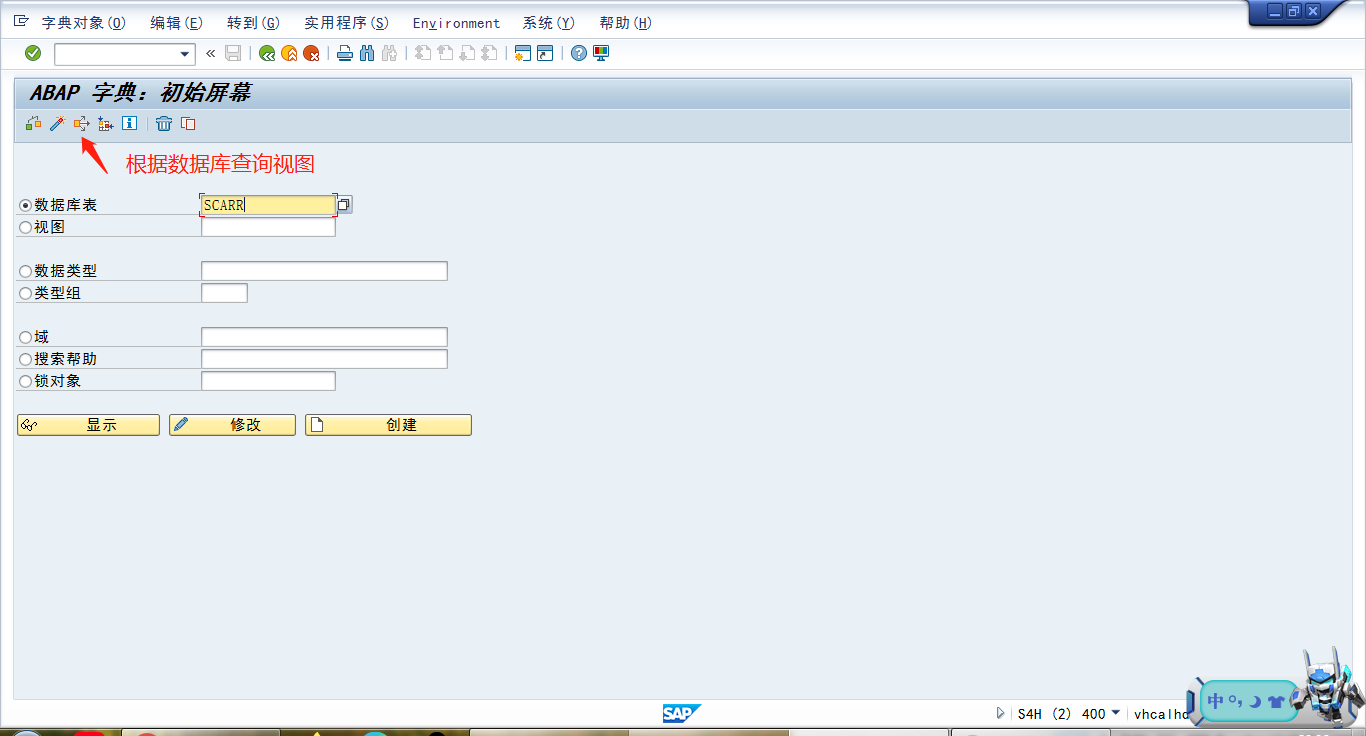Open the 转到(G) menu
The height and width of the screenshot is (736, 1366).
click(x=253, y=23)
